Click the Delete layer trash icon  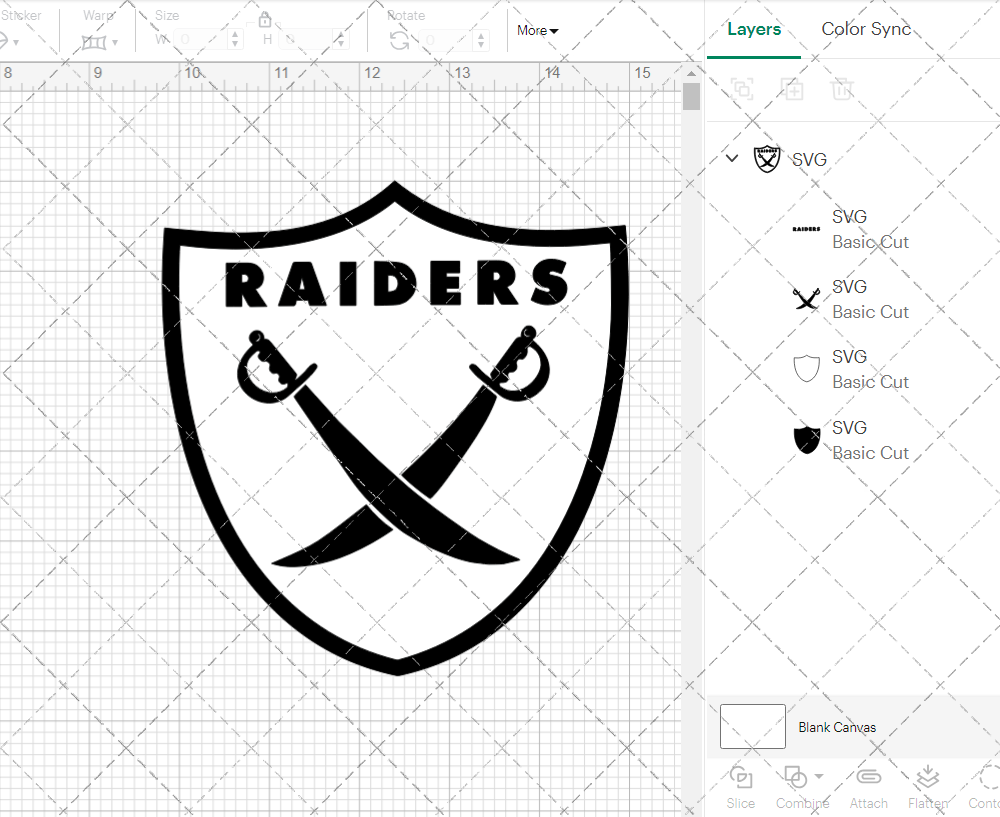(x=842, y=89)
